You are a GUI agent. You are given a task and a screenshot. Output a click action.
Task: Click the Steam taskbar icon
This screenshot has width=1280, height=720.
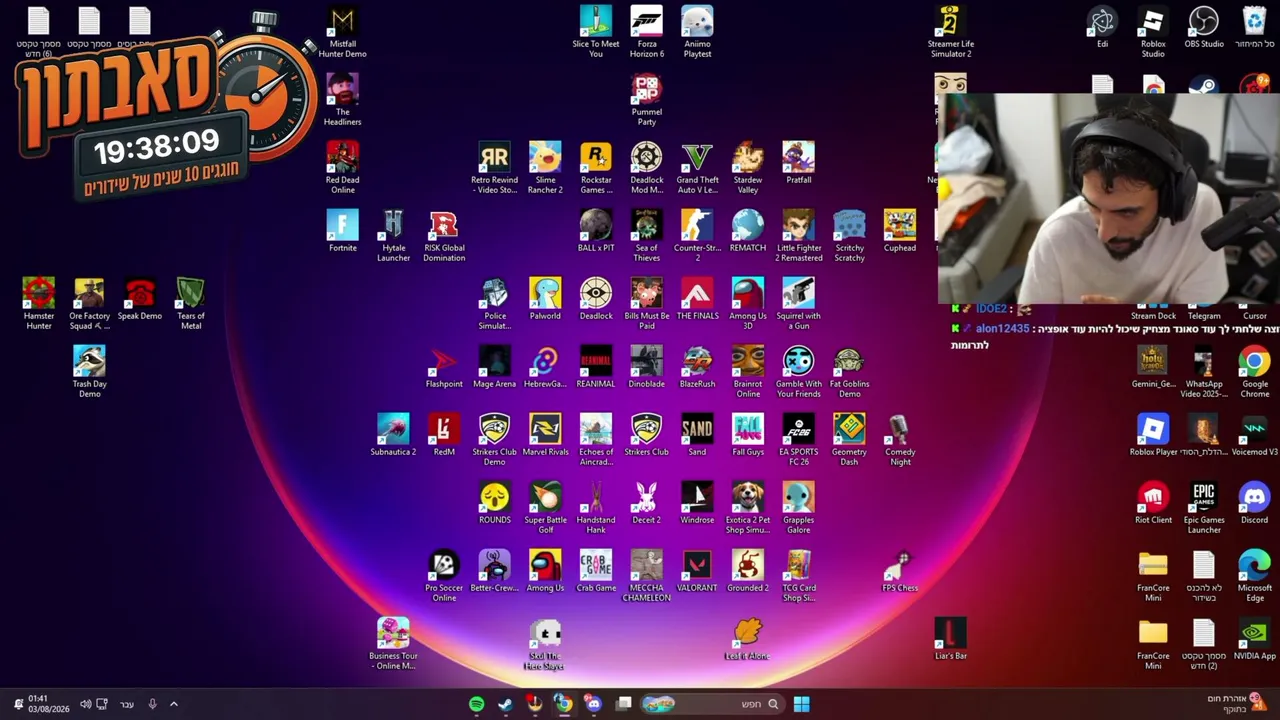(x=505, y=704)
